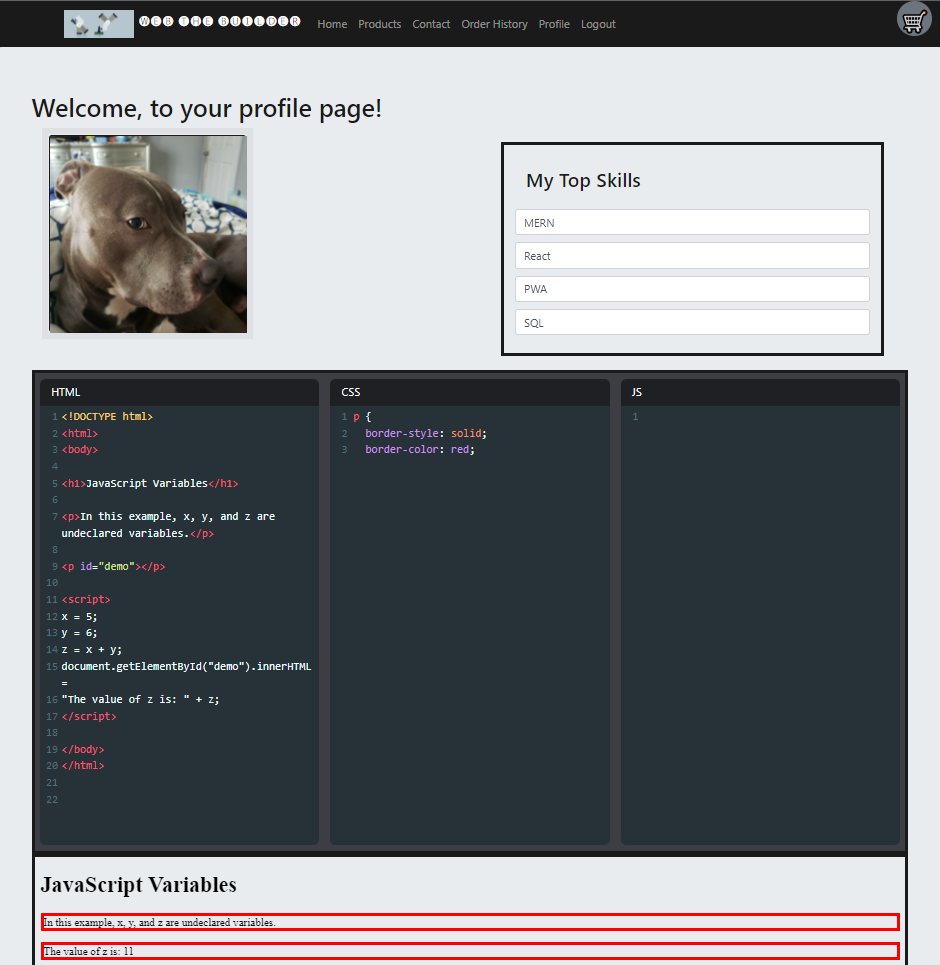Open the shopping cart icon
The height and width of the screenshot is (965, 940).
click(914, 20)
